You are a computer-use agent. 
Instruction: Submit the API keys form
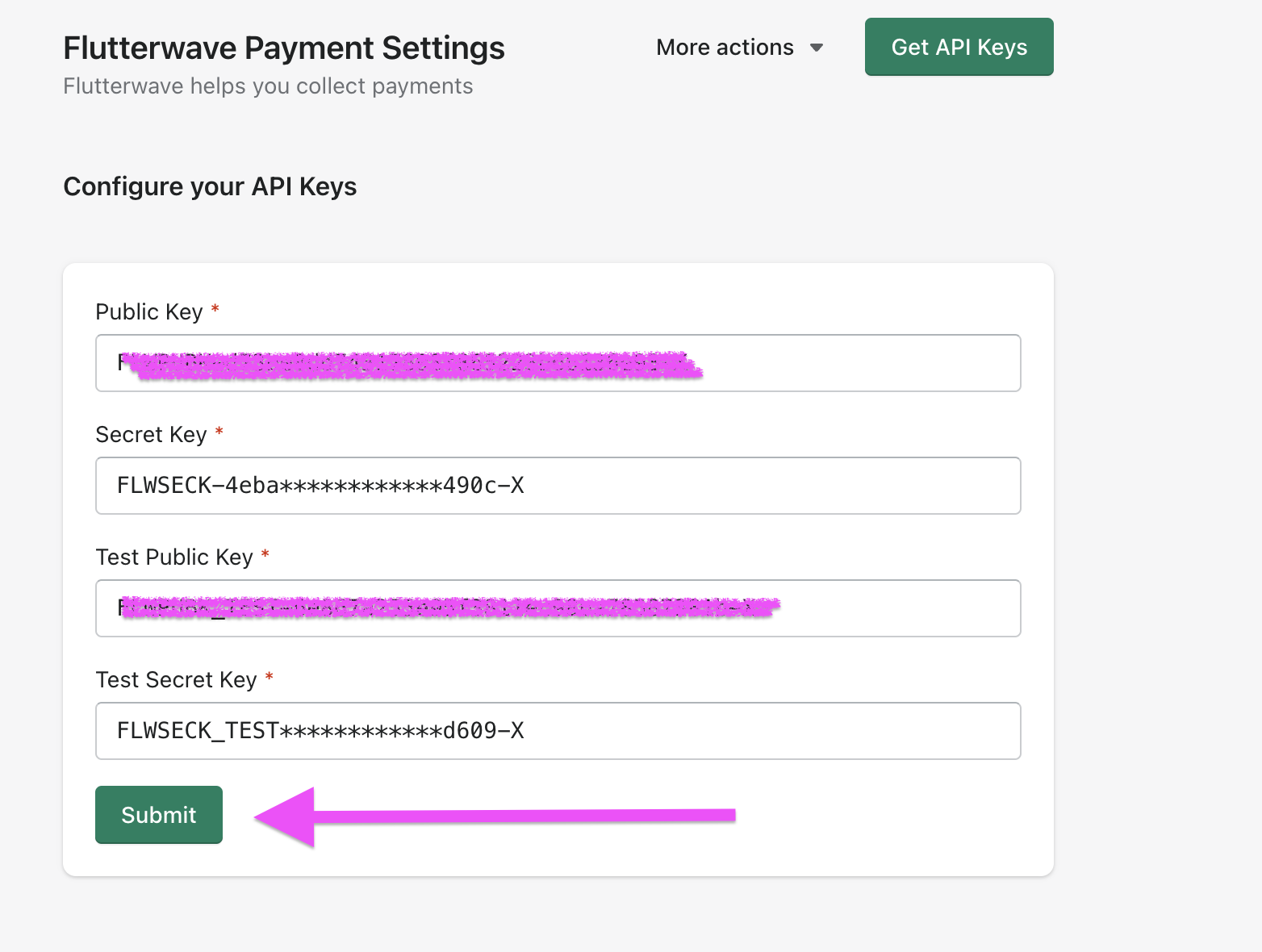click(159, 815)
